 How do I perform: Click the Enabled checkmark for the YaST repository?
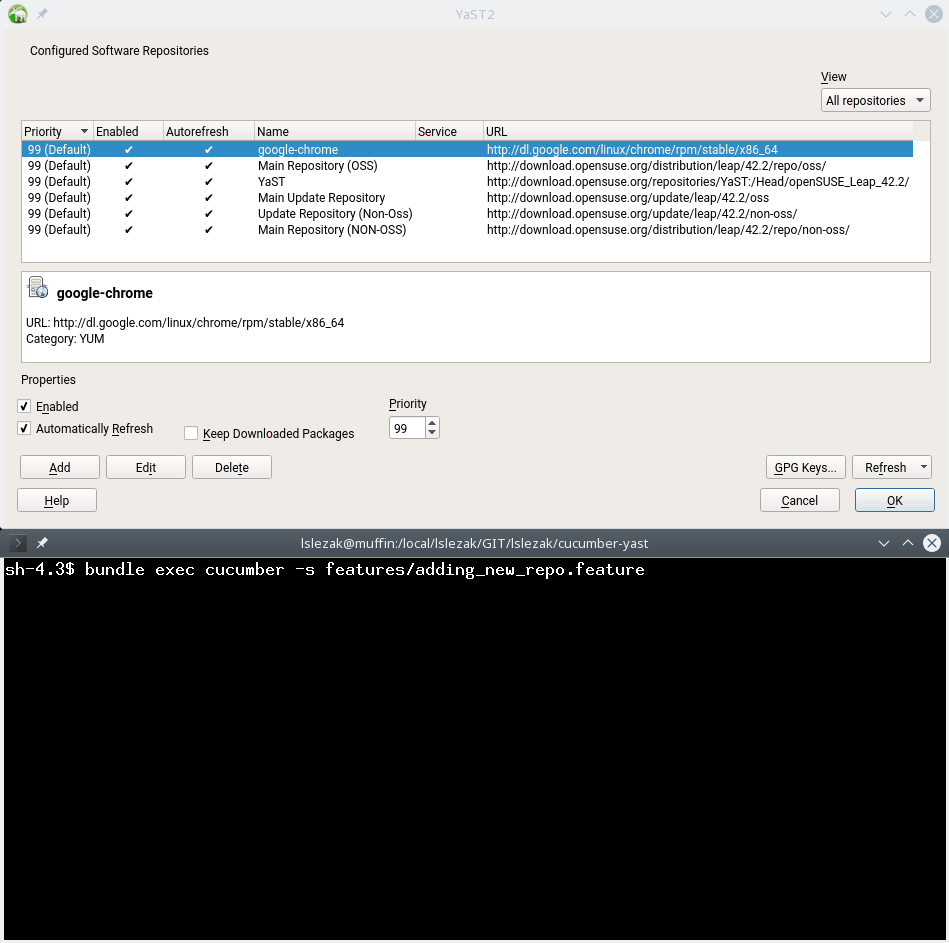[x=128, y=182]
